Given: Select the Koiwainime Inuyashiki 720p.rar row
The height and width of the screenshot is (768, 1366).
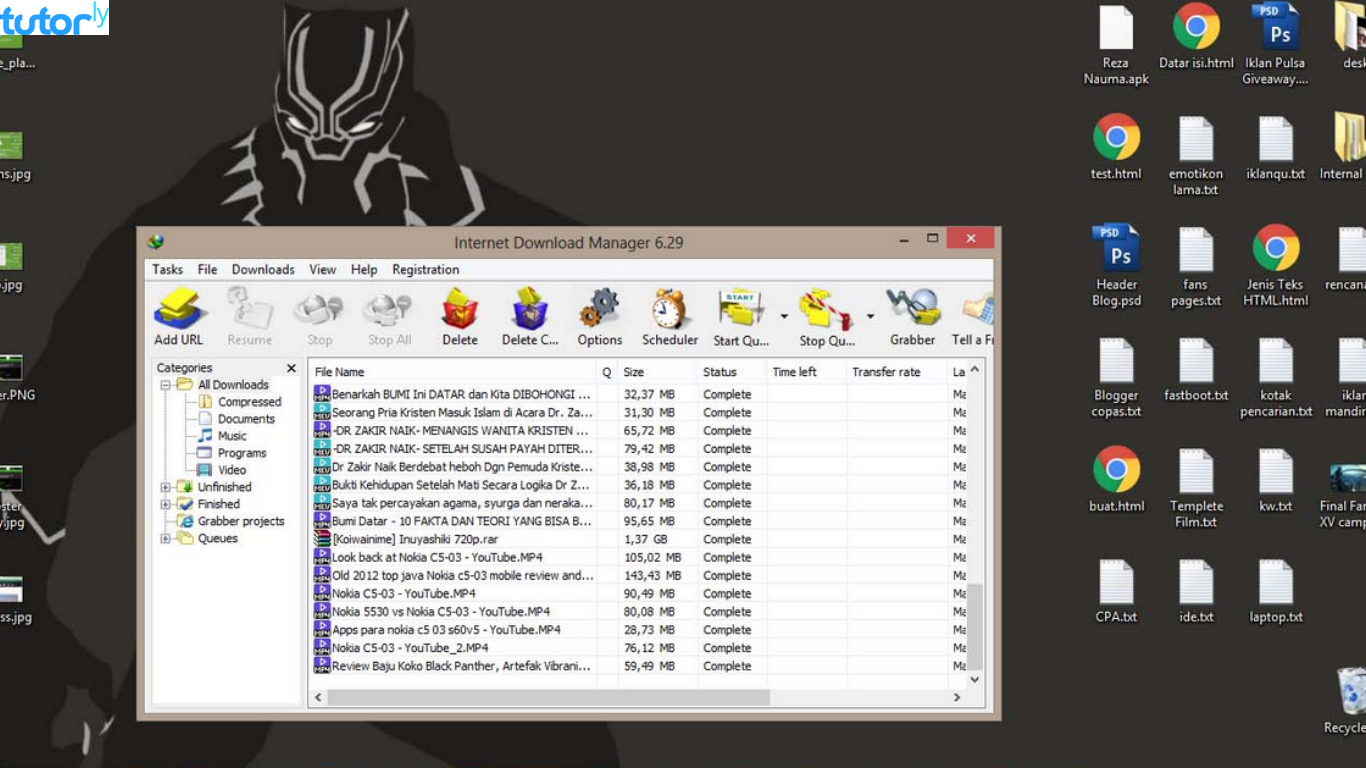Looking at the screenshot, I should click(x=638, y=540).
